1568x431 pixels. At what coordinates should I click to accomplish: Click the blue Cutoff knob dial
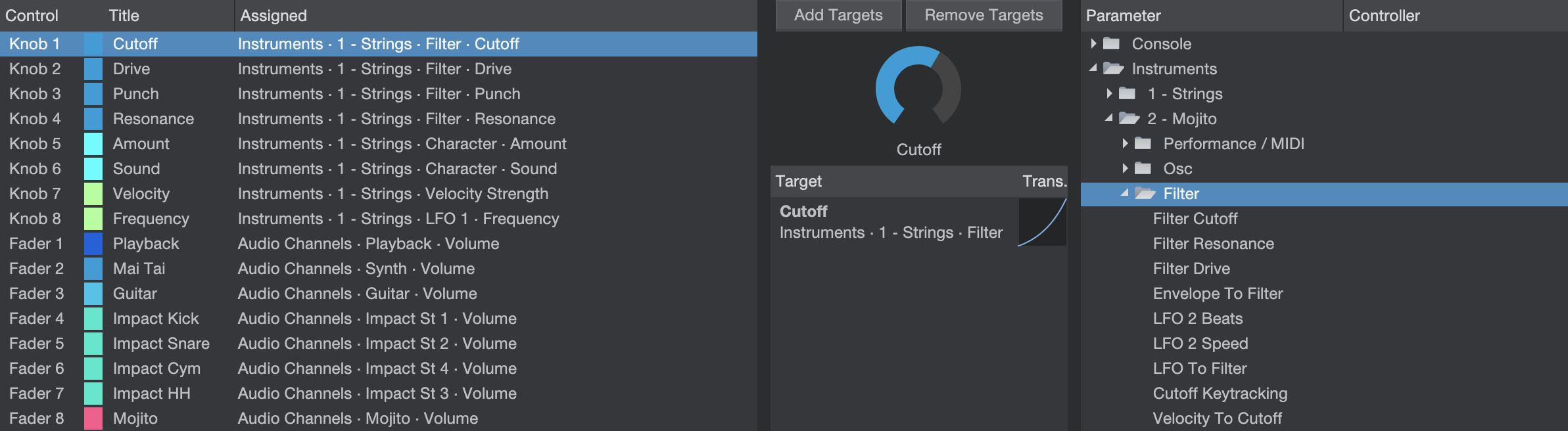click(918, 88)
